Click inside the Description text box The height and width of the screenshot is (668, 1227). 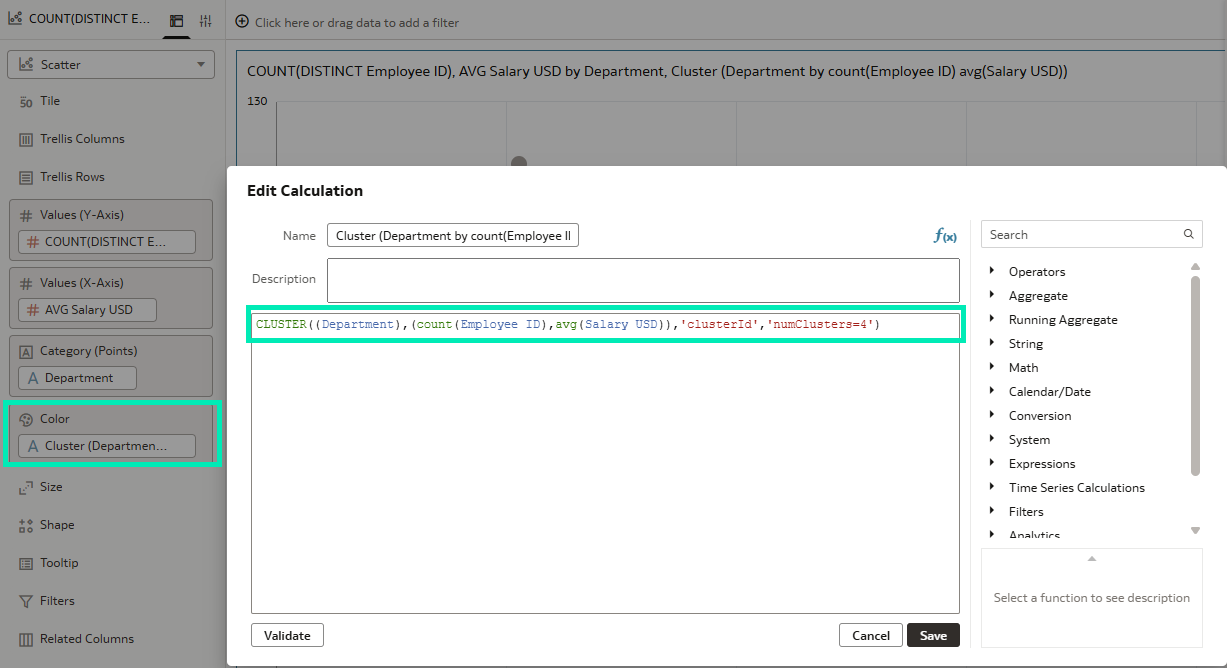coord(640,280)
